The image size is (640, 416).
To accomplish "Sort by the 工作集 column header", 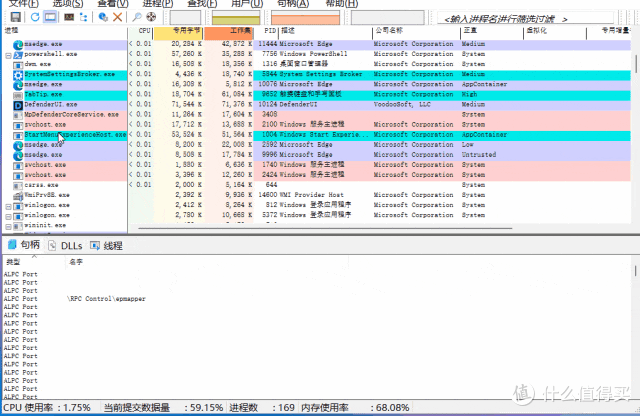I will pos(229,33).
